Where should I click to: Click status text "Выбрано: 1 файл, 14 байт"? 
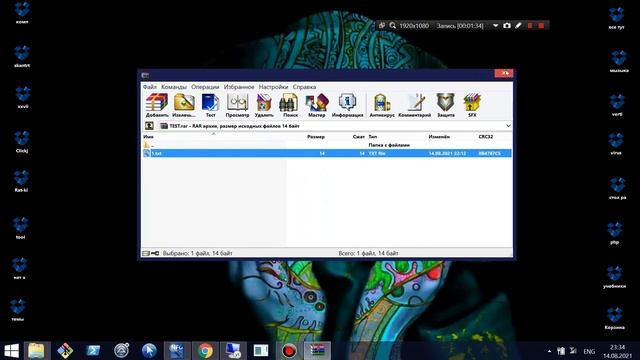tap(198, 253)
